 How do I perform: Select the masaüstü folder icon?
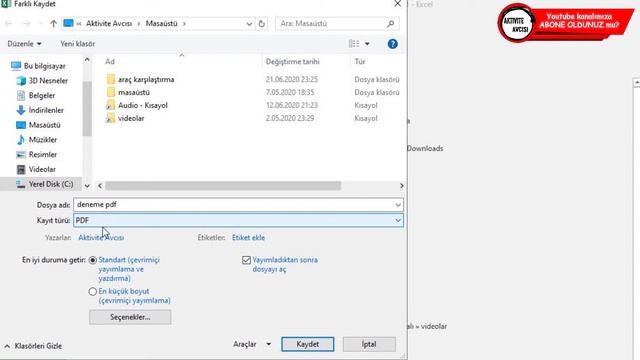click(x=111, y=92)
